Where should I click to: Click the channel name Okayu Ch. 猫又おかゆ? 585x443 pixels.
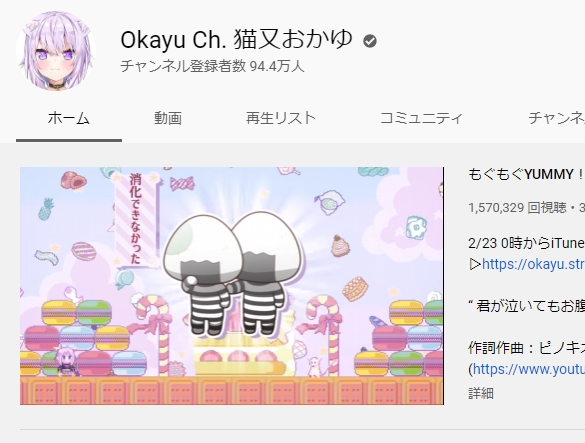click(x=237, y=40)
